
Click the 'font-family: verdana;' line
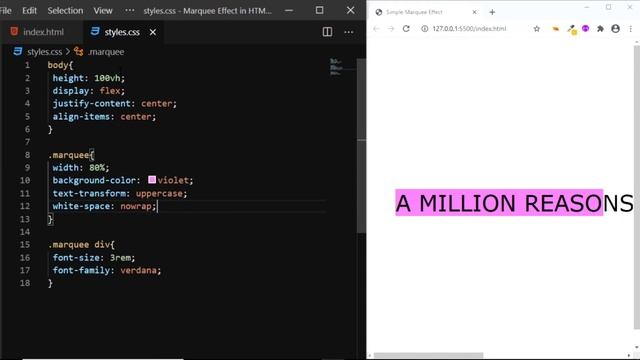click(107, 270)
